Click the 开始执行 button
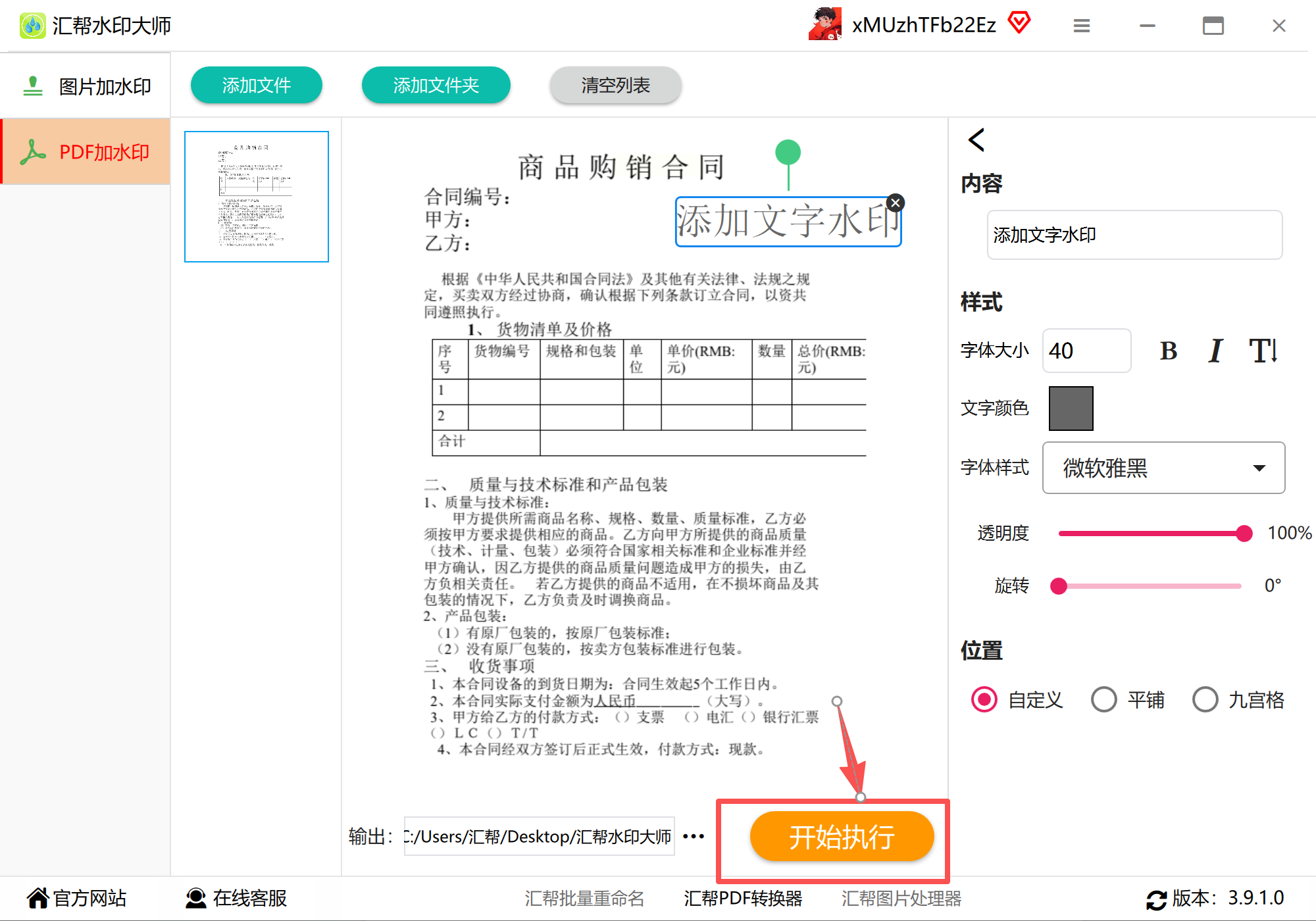 [x=842, y=837]
